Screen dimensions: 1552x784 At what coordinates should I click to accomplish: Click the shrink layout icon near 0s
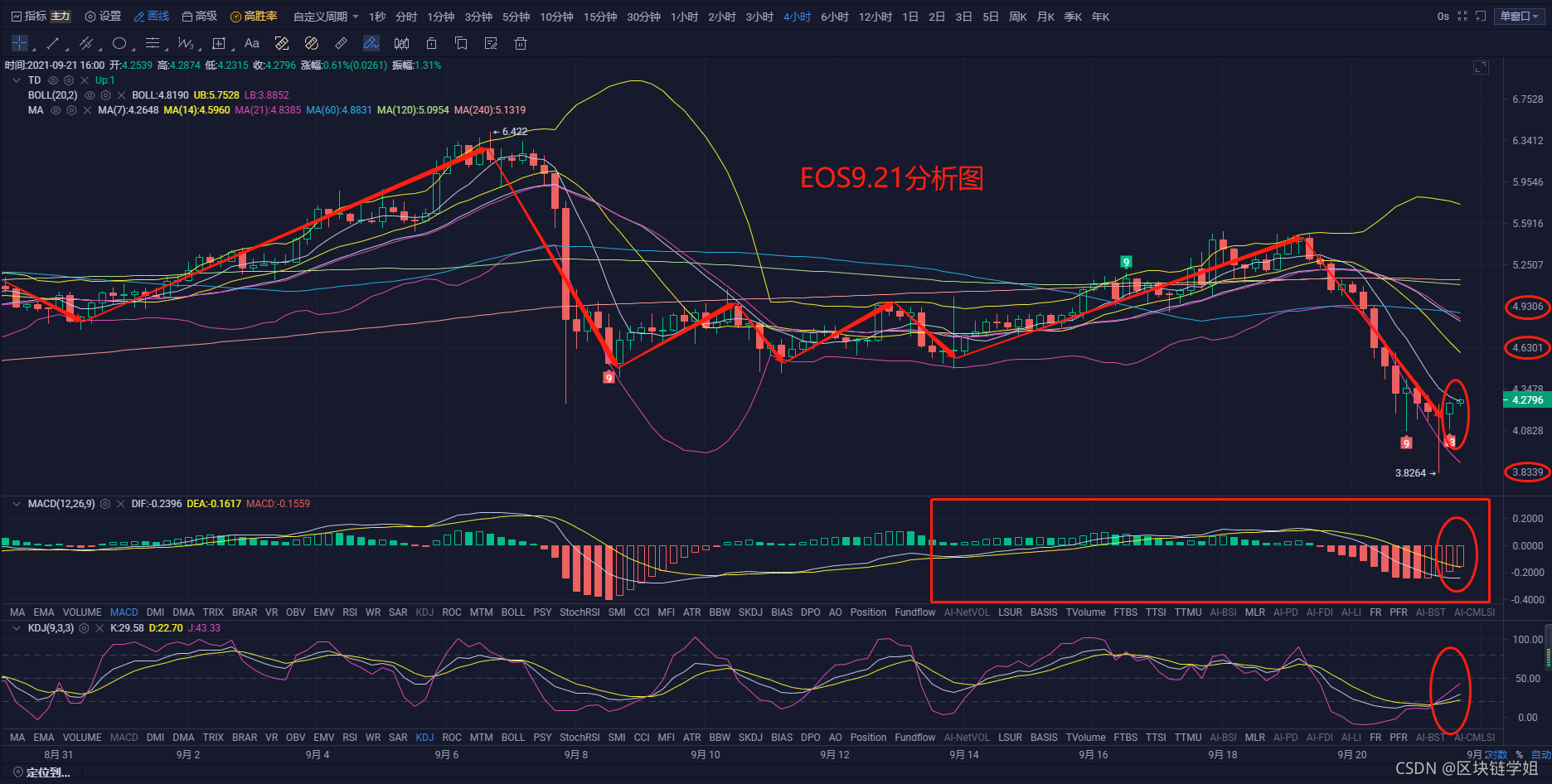(x=1462, y=17)
